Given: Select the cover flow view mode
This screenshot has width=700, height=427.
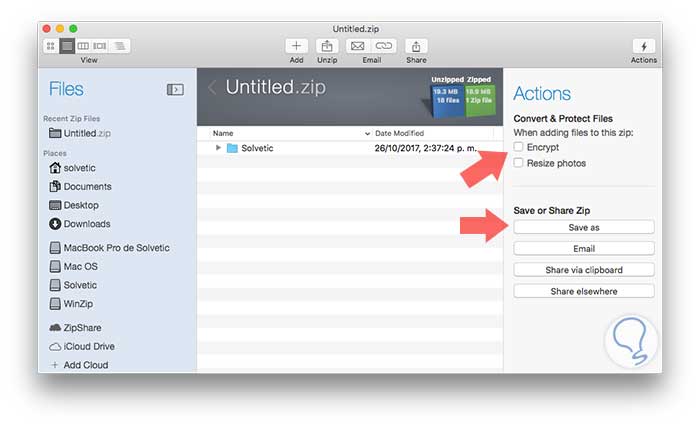Looking at the screenshot, I should point(100,46).
